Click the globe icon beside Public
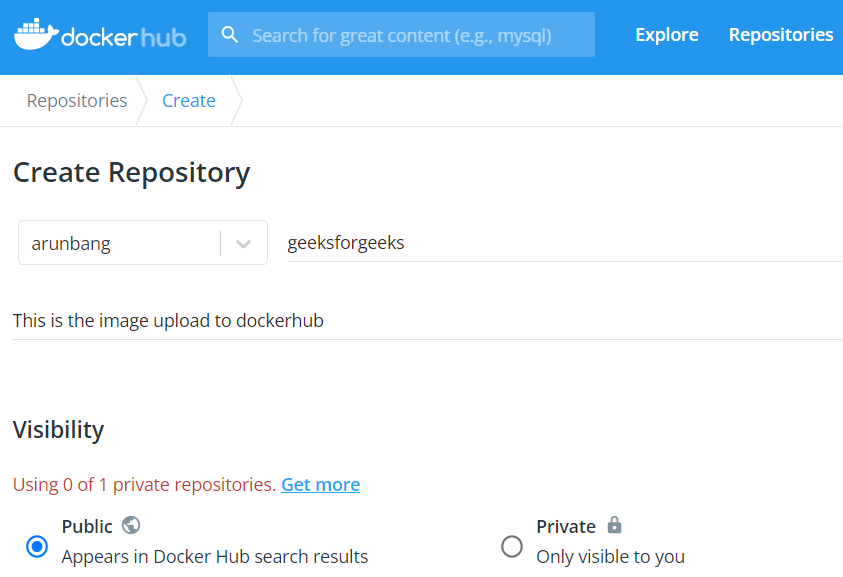 point(130,524)
